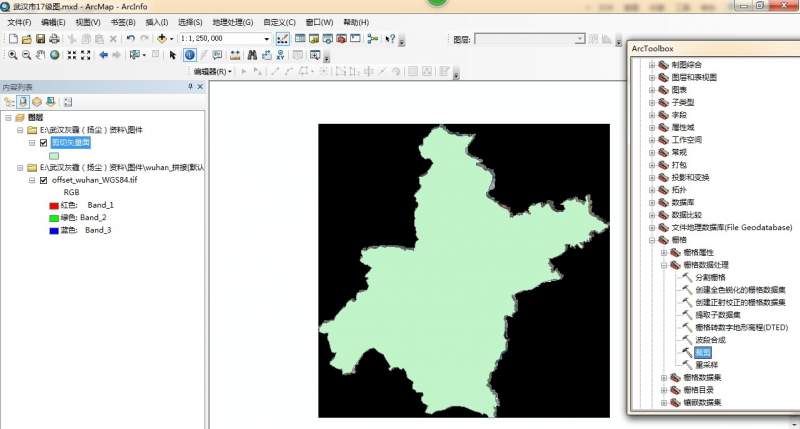
Task: Click the Open map document folder icon
Action: 27,39
